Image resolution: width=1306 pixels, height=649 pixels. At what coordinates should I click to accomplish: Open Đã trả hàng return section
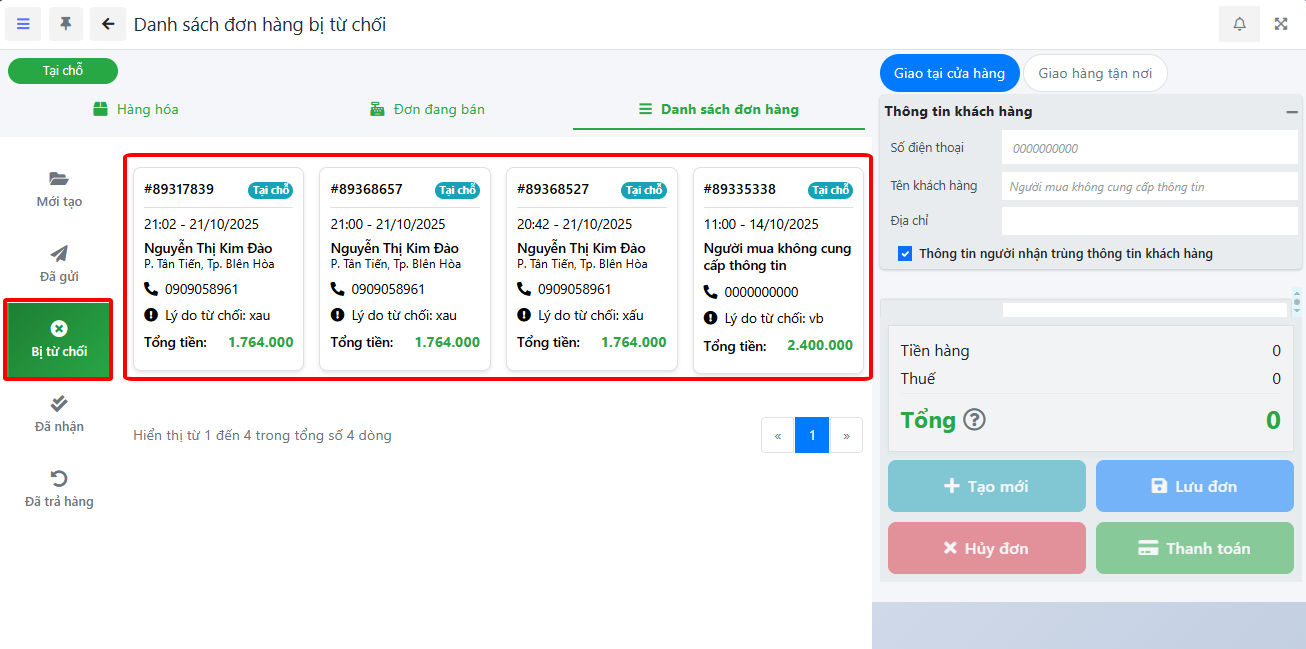(59, 489)
